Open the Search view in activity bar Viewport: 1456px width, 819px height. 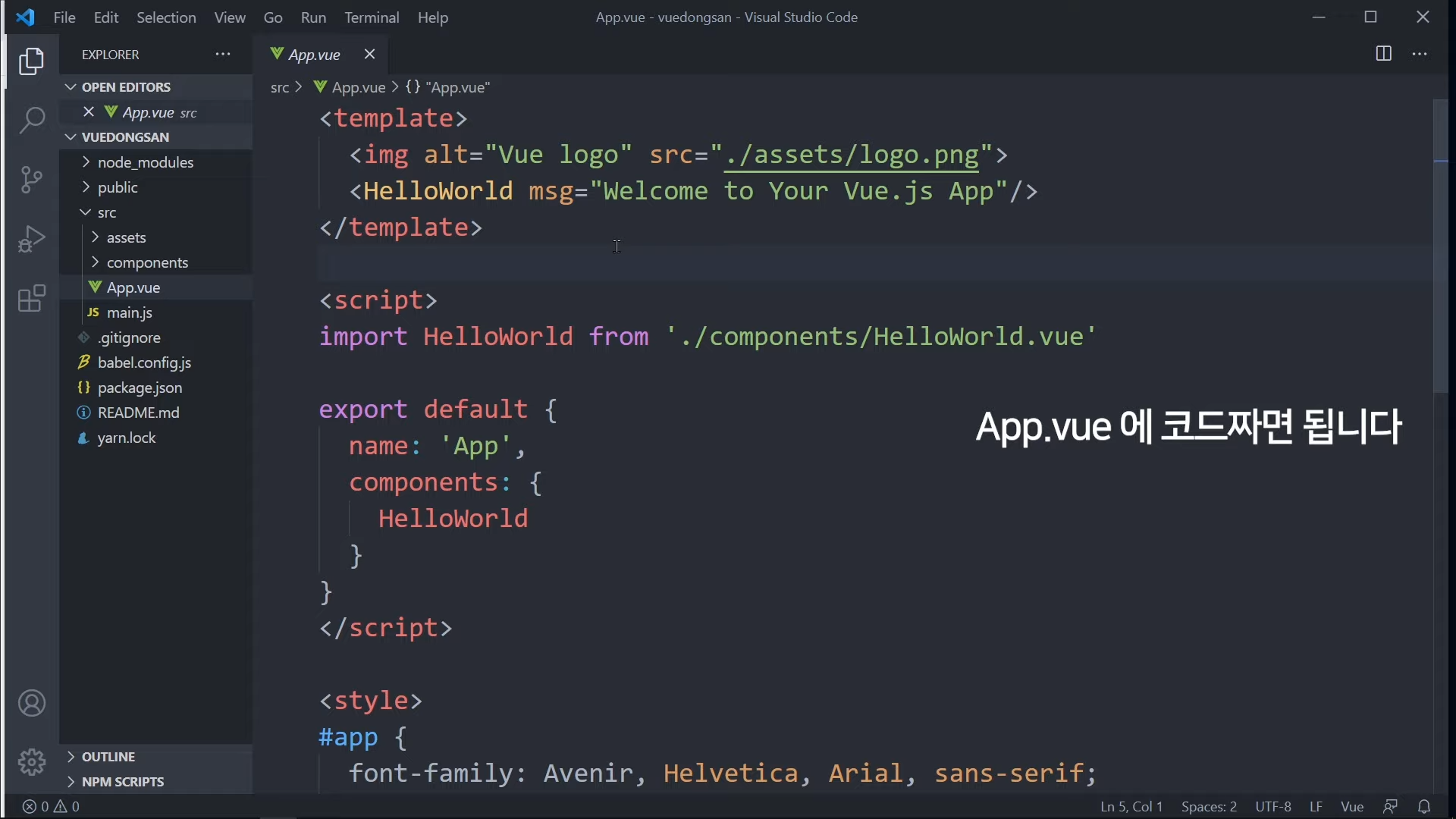(x=32, y=121)
